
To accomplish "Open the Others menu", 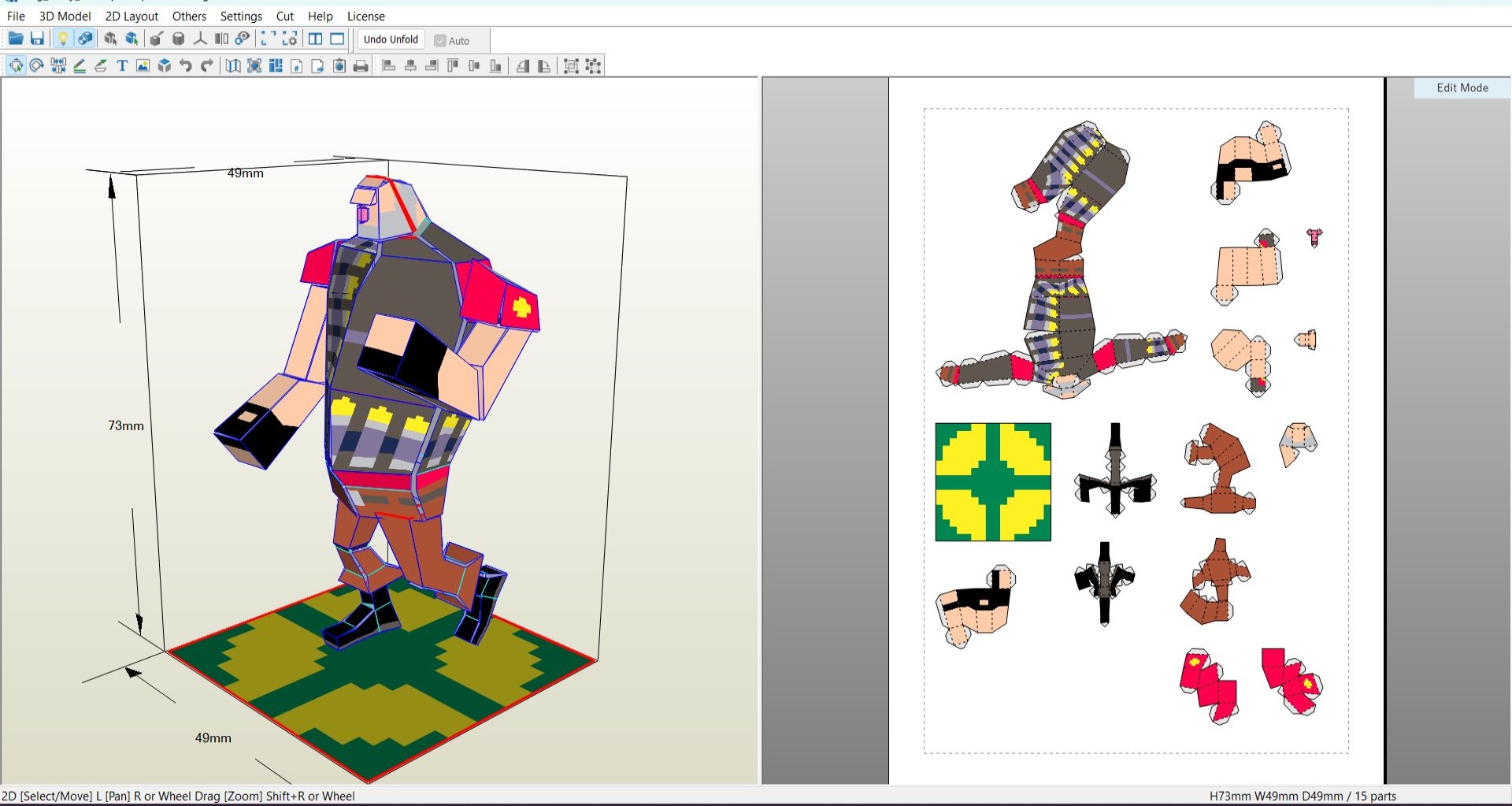I will click(189, 16).
